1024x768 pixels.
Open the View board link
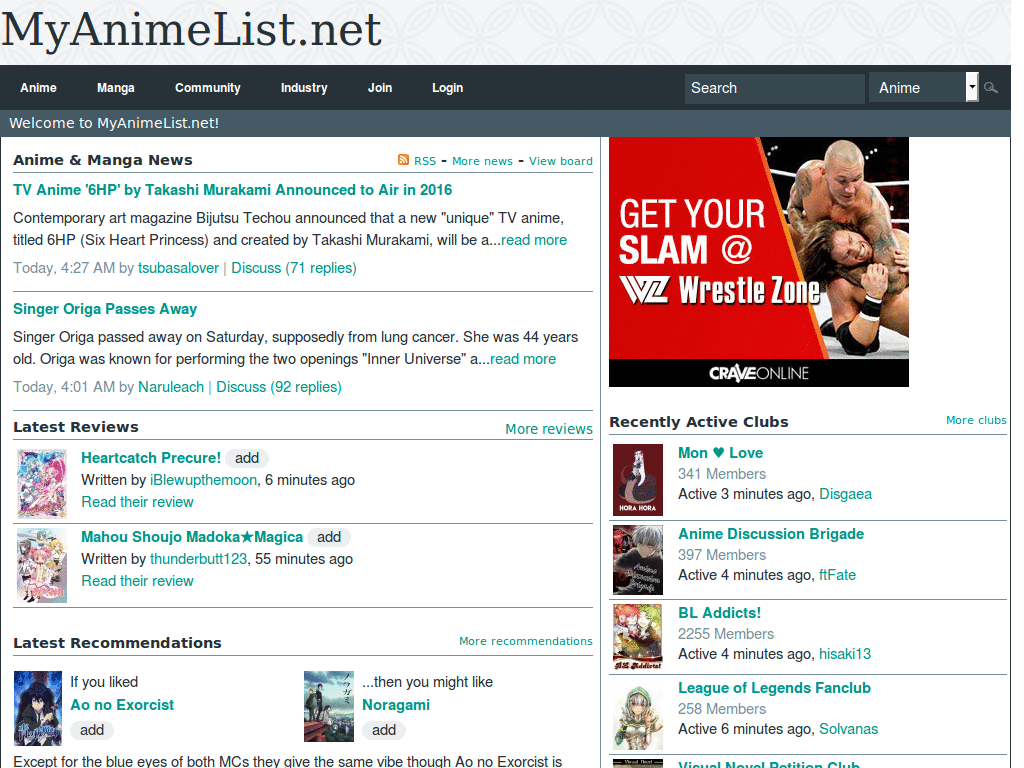click(561, 161)
